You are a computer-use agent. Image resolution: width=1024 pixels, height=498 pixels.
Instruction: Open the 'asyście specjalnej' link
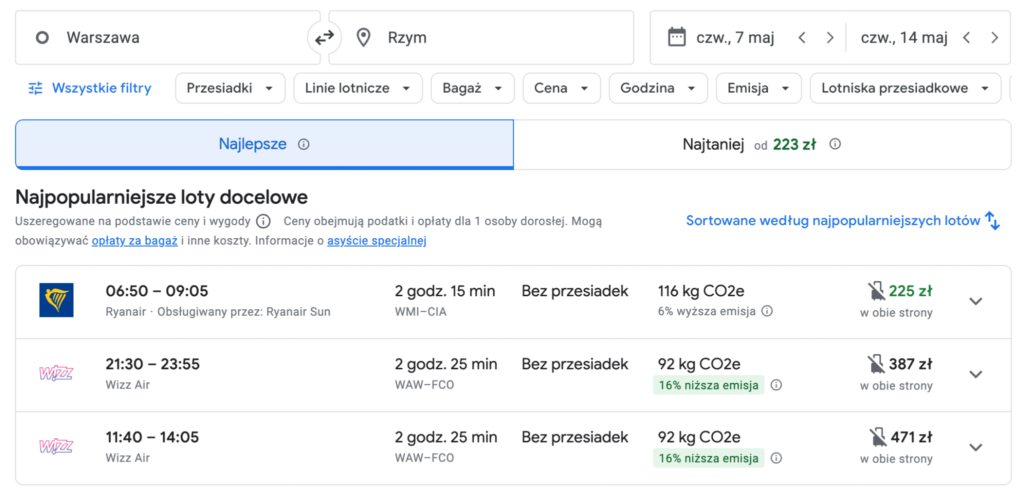coord(383,240)
